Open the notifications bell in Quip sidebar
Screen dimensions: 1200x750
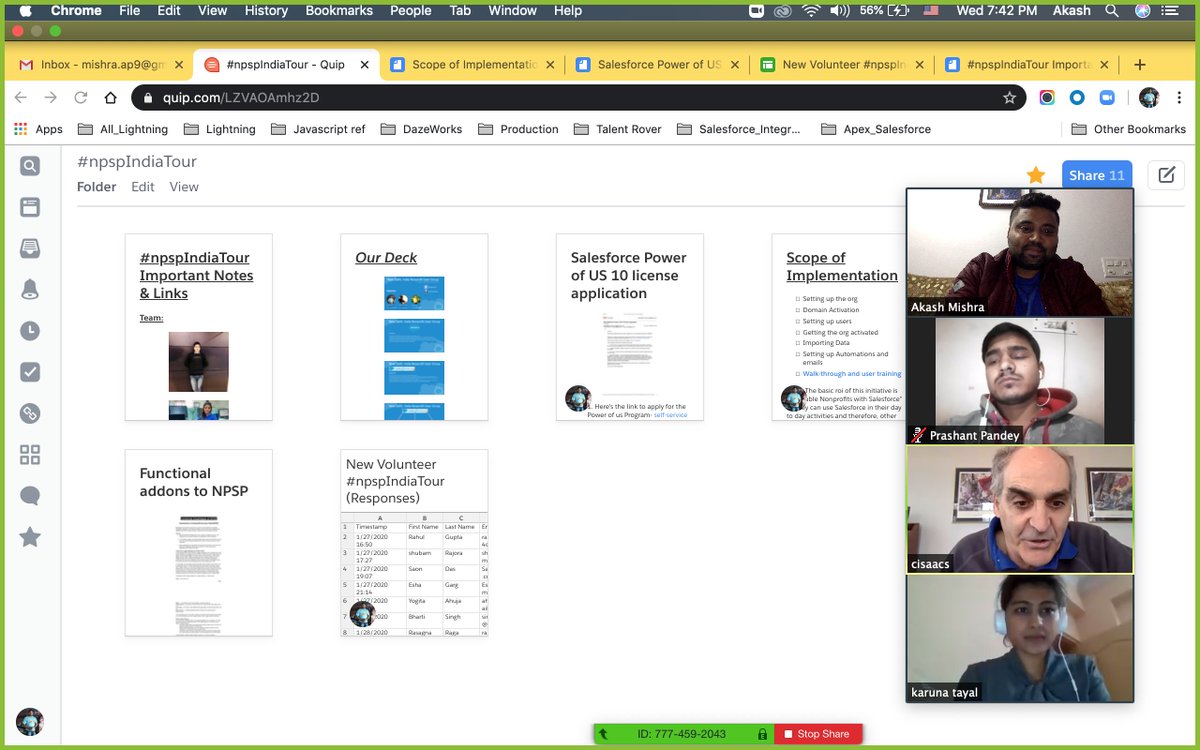click(30, 290)
